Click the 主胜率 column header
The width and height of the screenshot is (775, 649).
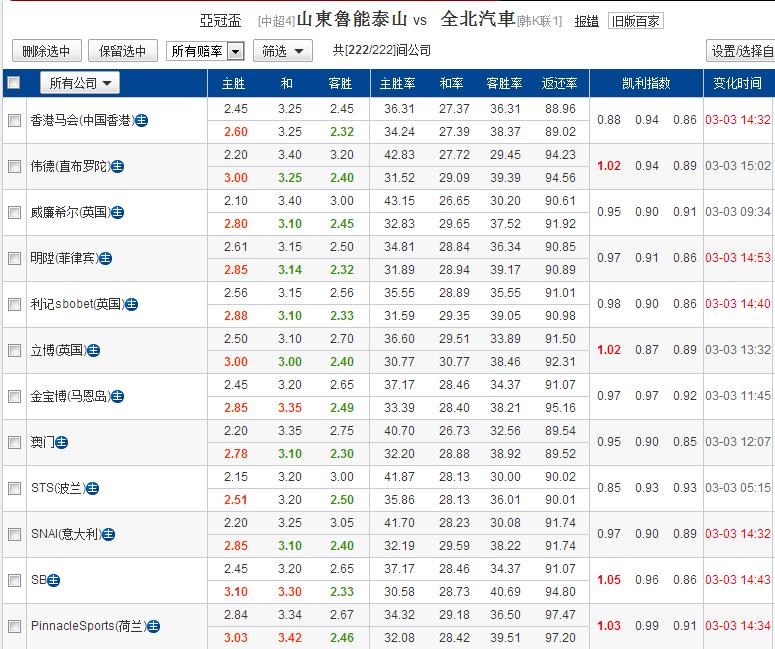pos(397,84)
